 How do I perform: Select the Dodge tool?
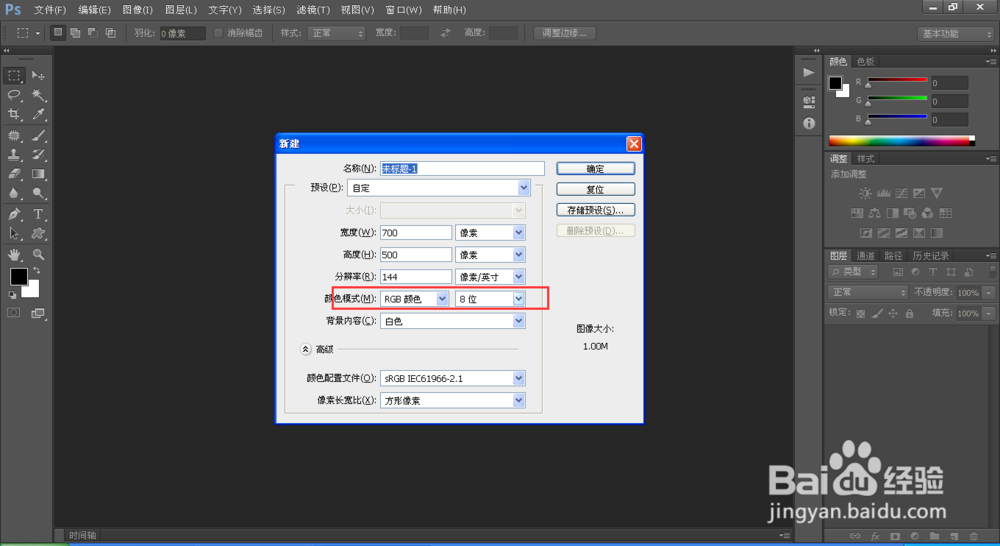(x=38, y=193)
